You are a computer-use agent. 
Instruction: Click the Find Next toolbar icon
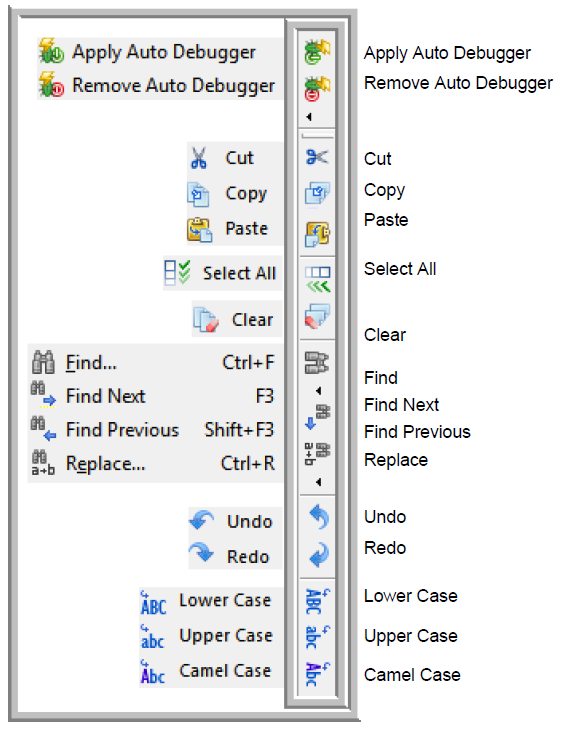click(x=317, y=417)
